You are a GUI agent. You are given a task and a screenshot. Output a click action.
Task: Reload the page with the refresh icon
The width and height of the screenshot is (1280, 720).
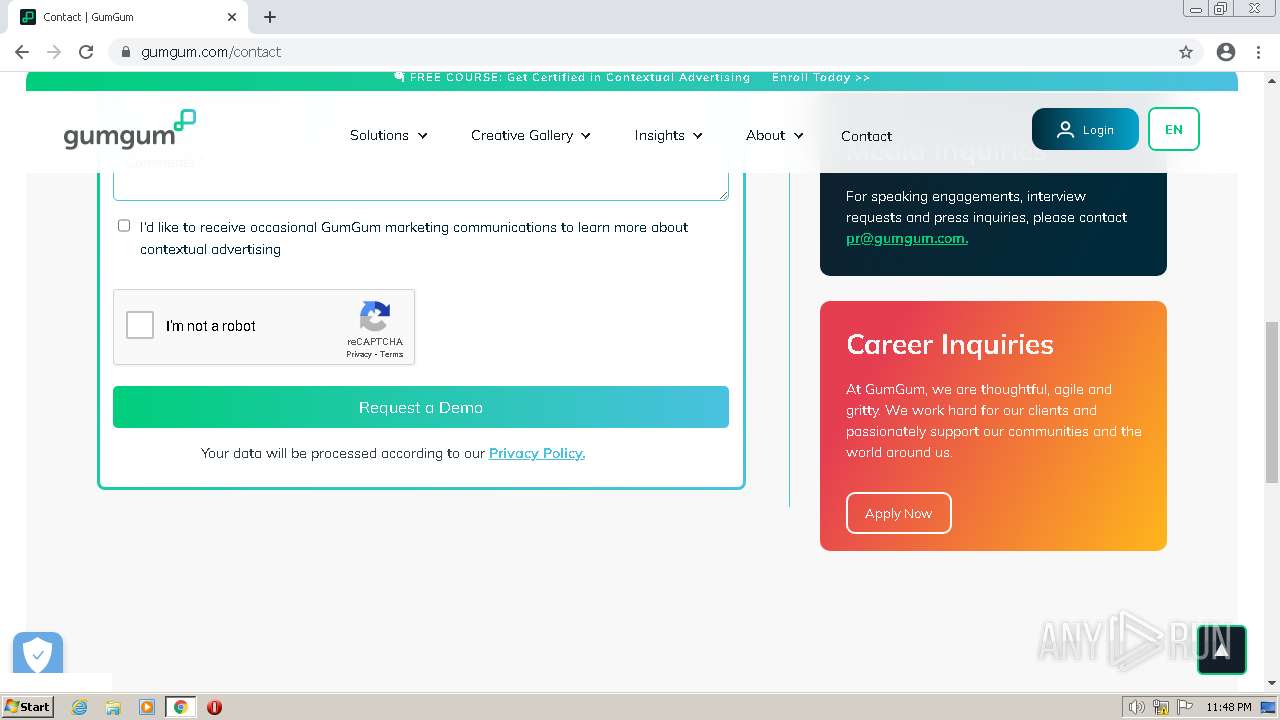point(86,52)
